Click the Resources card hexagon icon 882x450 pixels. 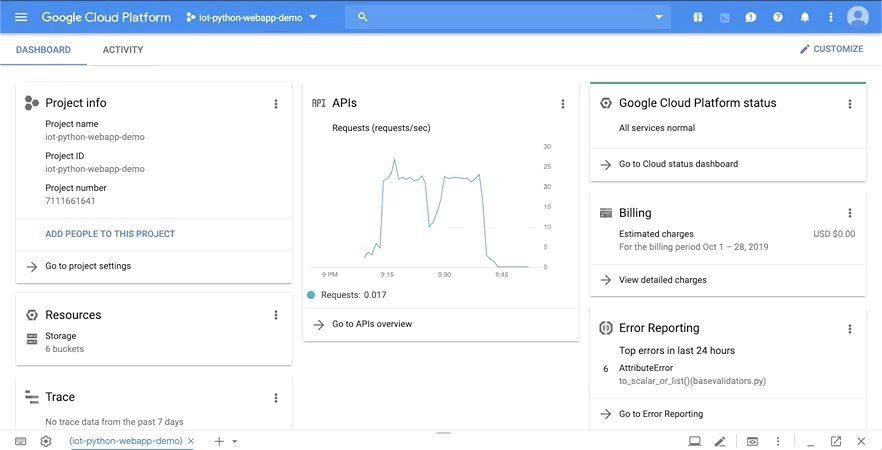click(32, 315)
